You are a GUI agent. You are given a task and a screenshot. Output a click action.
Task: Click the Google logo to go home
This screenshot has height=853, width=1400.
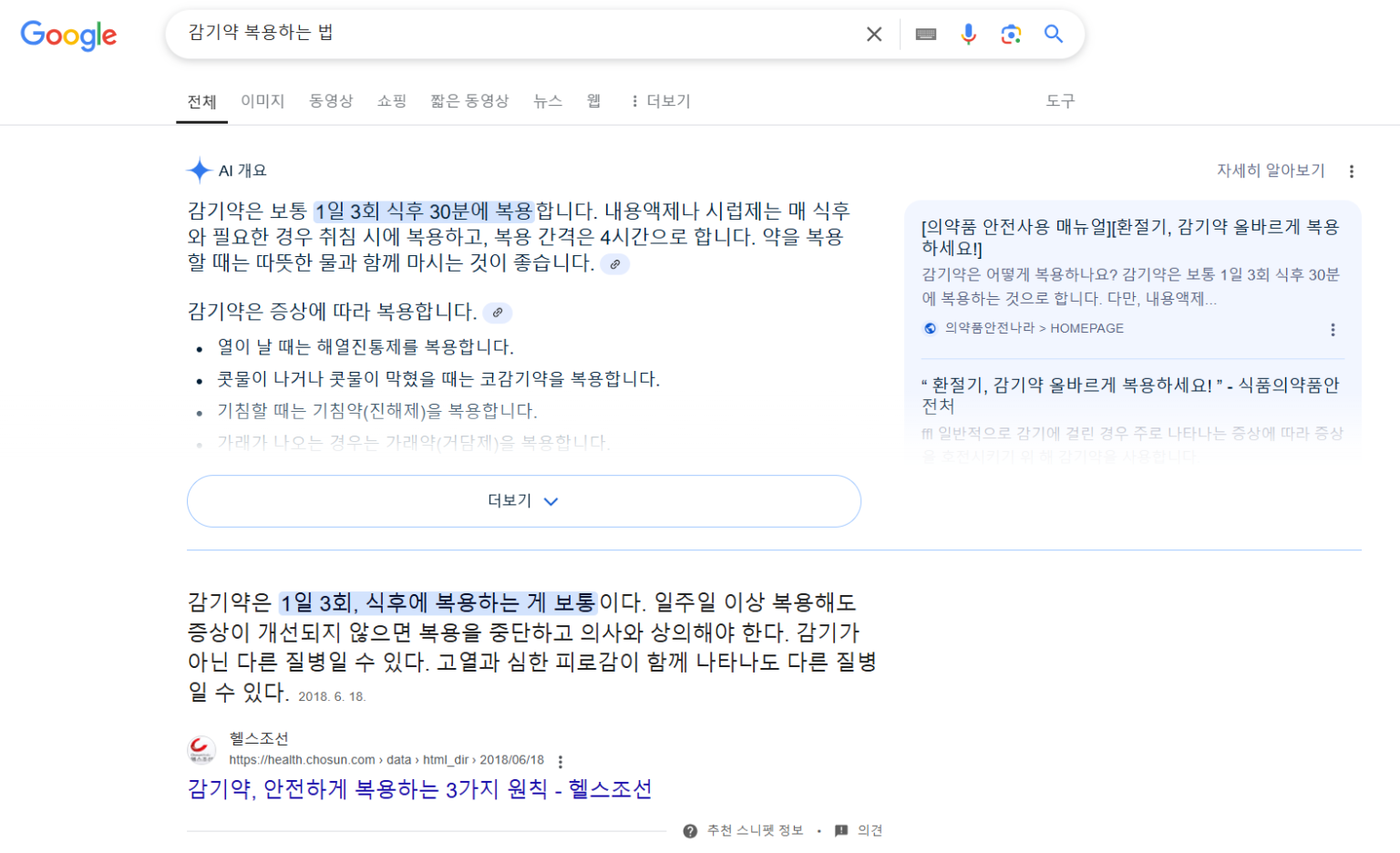click(x=68, y=36)
